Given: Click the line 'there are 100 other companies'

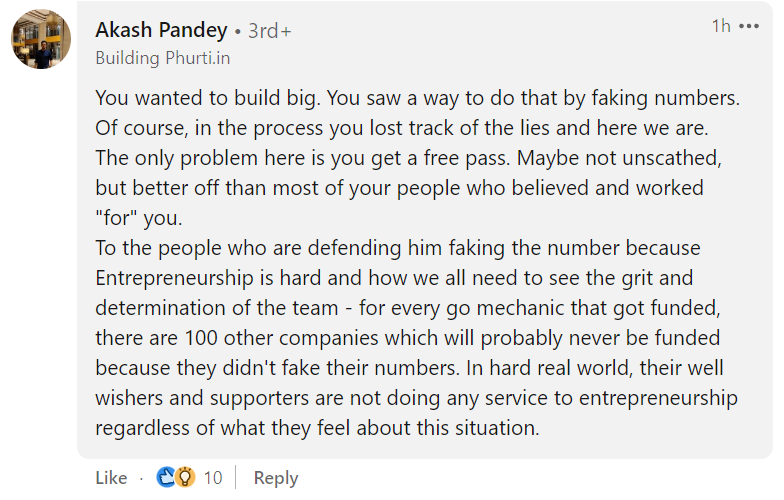Looking at the screenshot, I should [408, 338].
